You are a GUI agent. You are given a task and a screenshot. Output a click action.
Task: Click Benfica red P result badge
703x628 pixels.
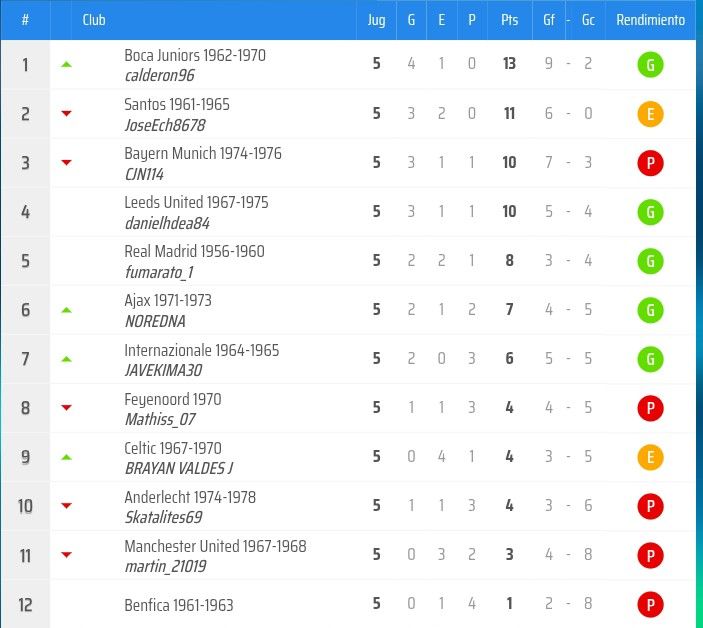point(650,604)
